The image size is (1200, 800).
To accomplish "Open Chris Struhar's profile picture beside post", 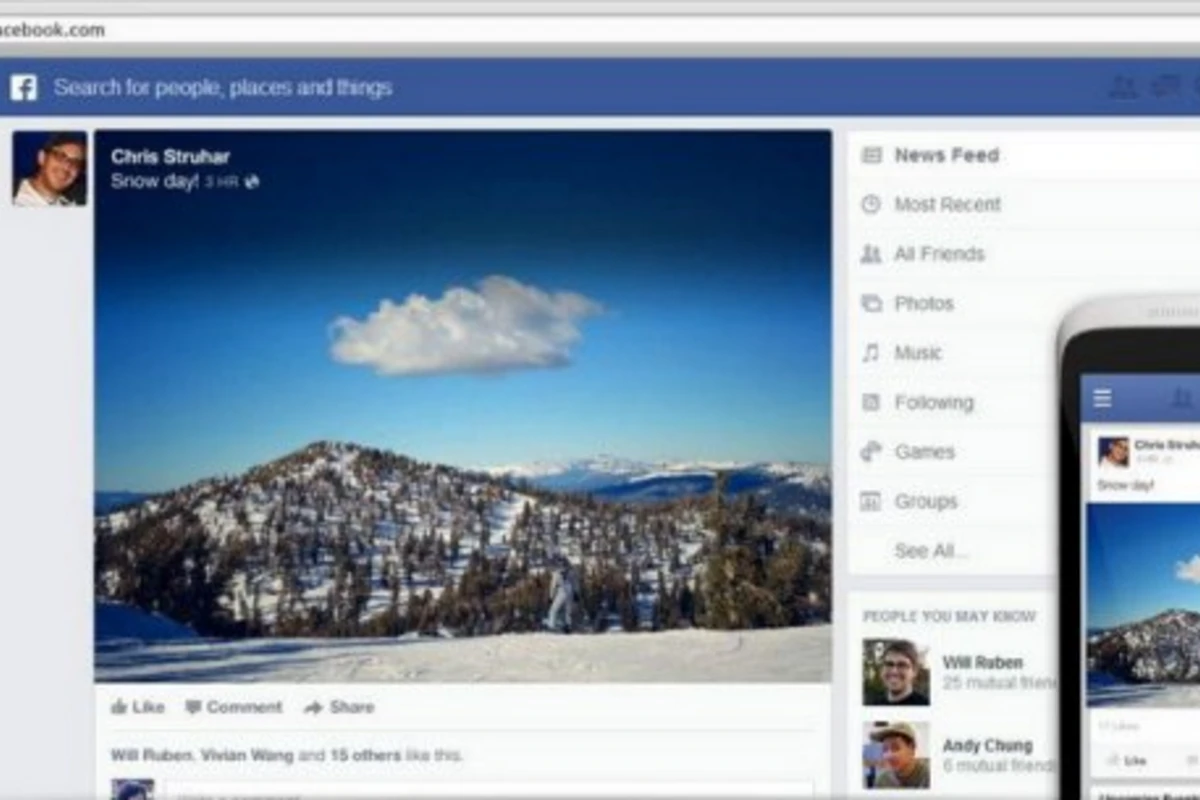I will [x=50, y=169].
